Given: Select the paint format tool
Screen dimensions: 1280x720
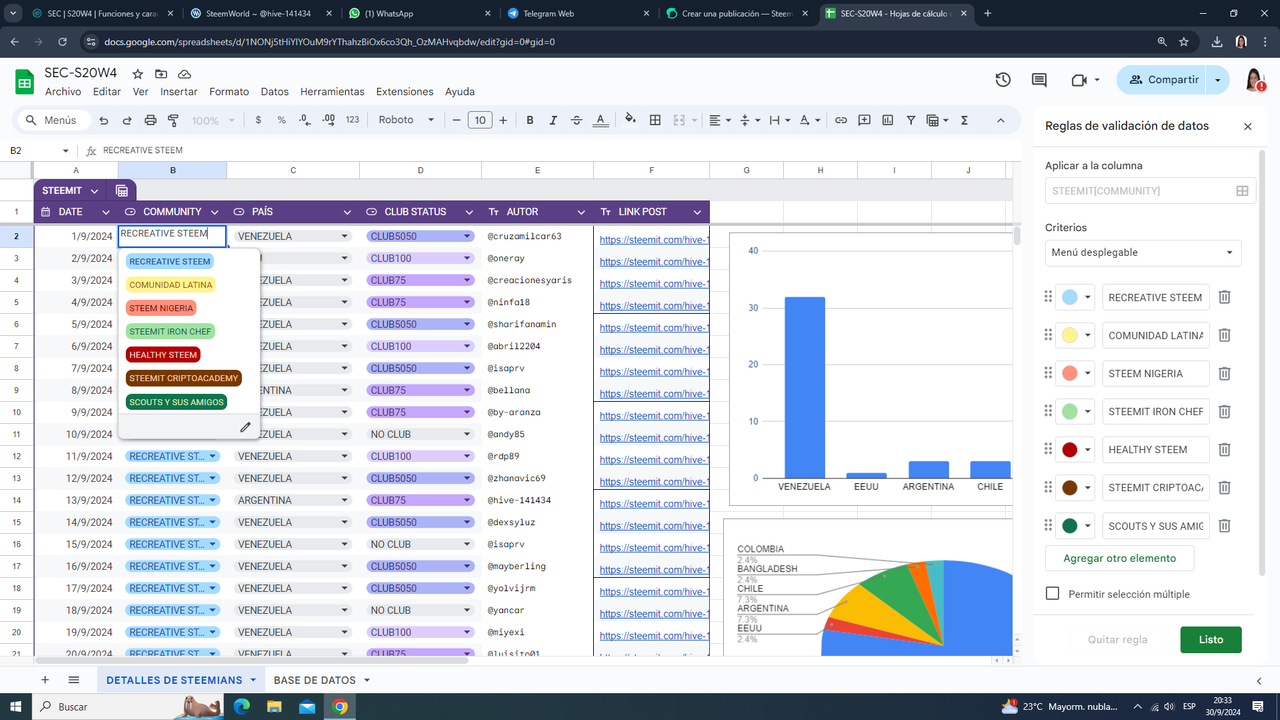Looking at the screenshot, I should (173, 120).
